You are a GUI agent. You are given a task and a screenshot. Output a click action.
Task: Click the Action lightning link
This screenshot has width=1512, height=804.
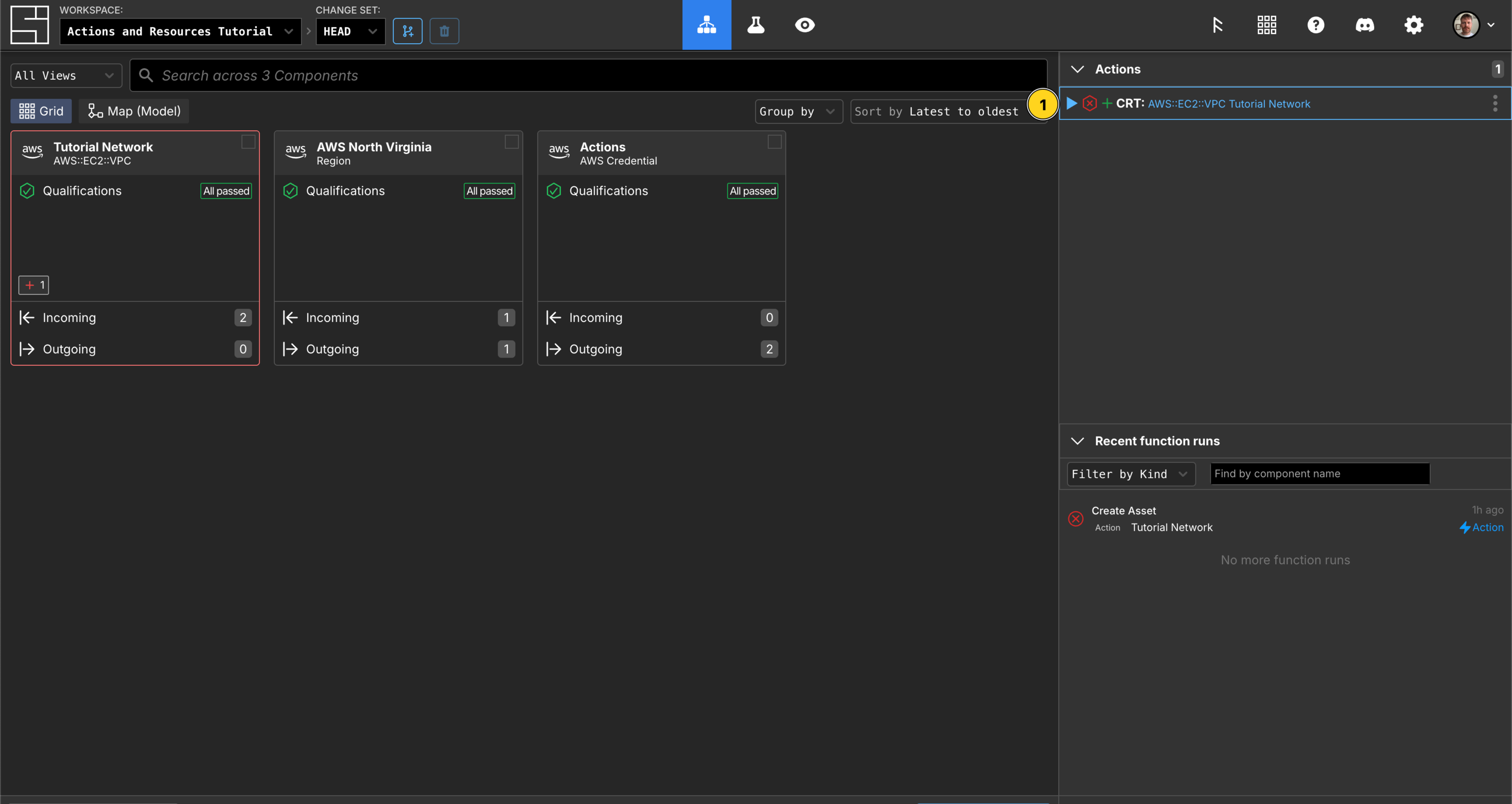pos(1482,528)
